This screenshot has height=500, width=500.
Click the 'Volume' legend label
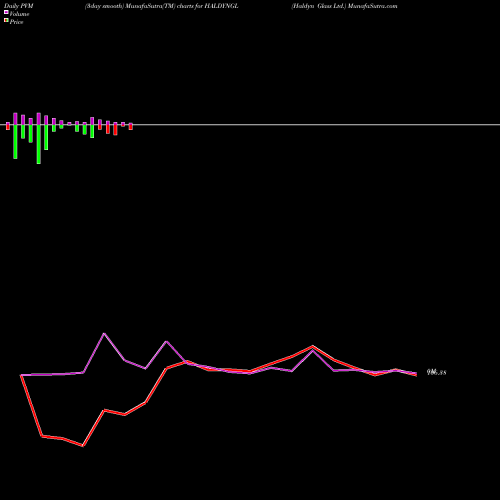19,14
